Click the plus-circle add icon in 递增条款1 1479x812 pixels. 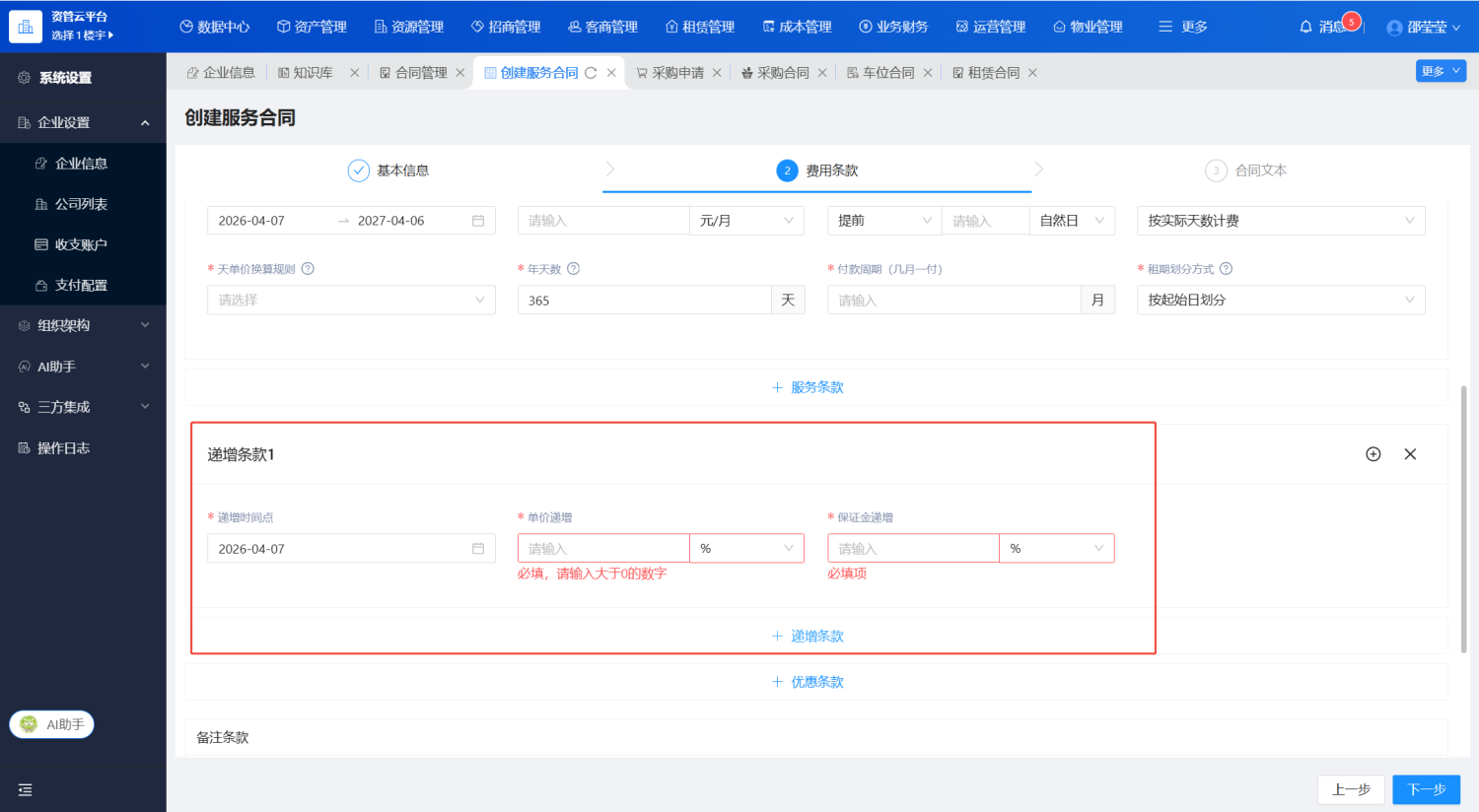point(1373,454)
